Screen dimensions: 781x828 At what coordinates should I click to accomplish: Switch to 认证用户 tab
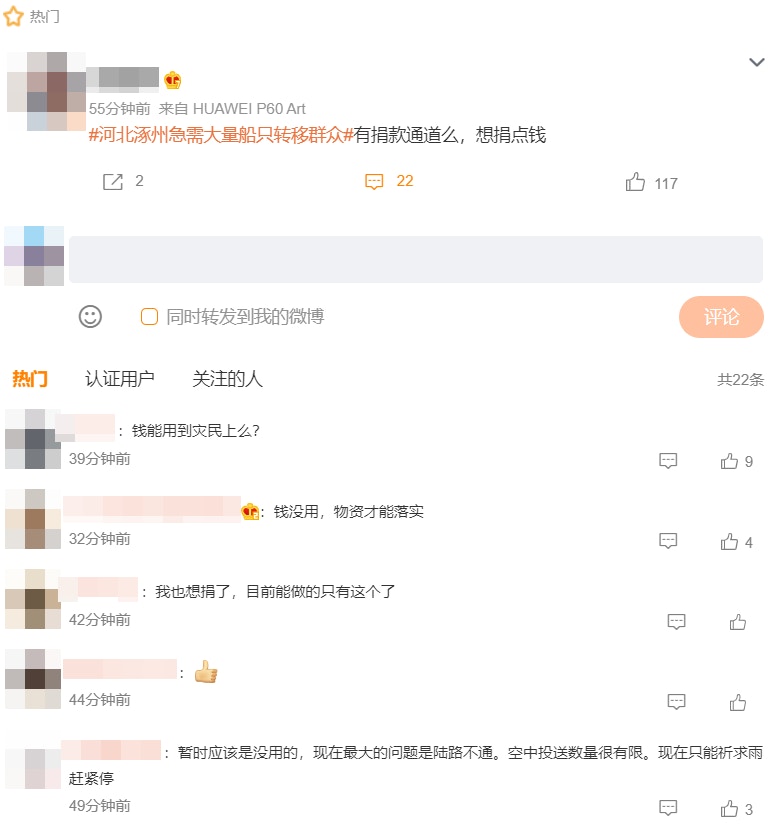click(x=120, y=379)
